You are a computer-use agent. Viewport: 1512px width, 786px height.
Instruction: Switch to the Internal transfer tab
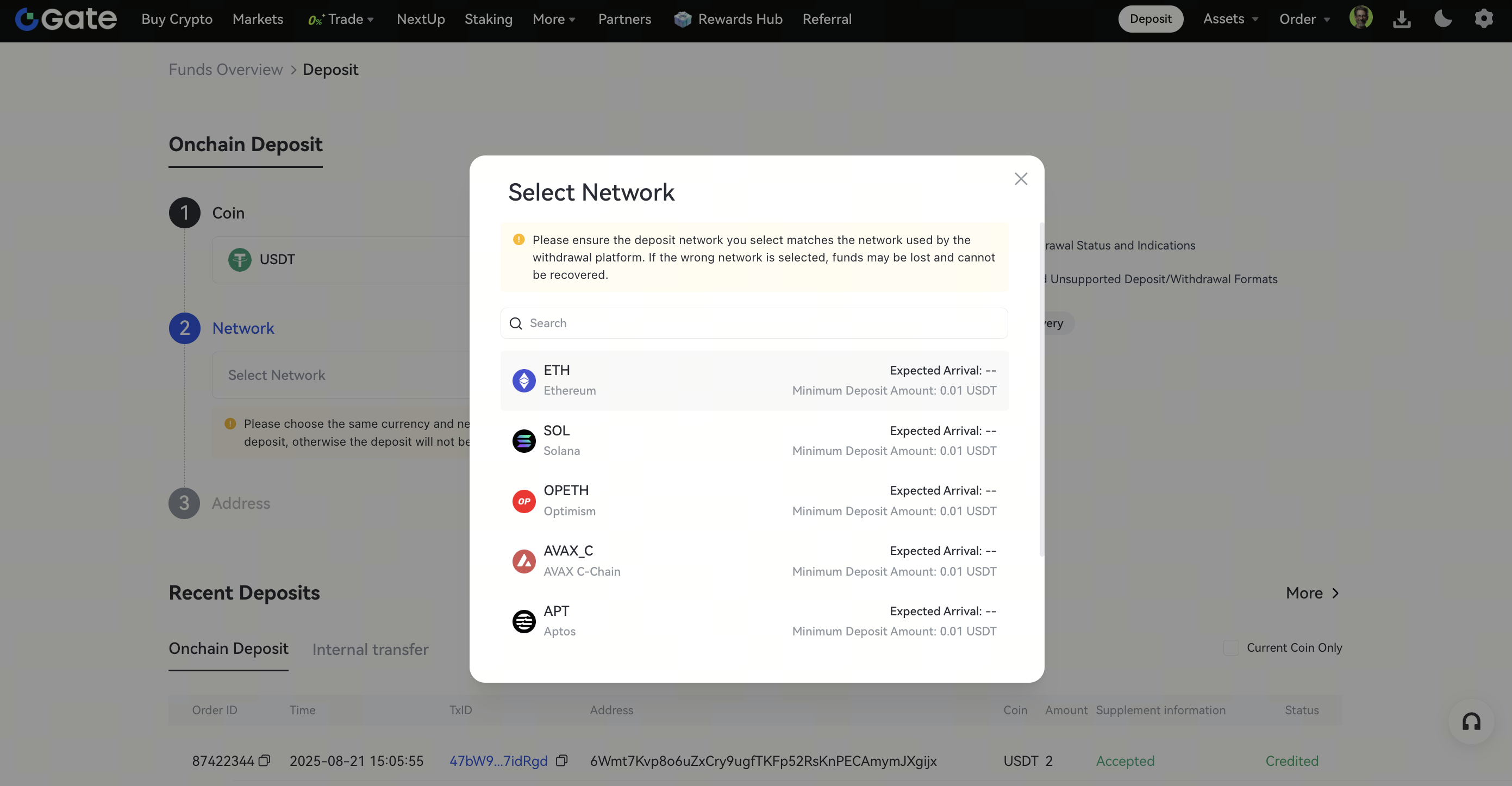pos(370,649)
